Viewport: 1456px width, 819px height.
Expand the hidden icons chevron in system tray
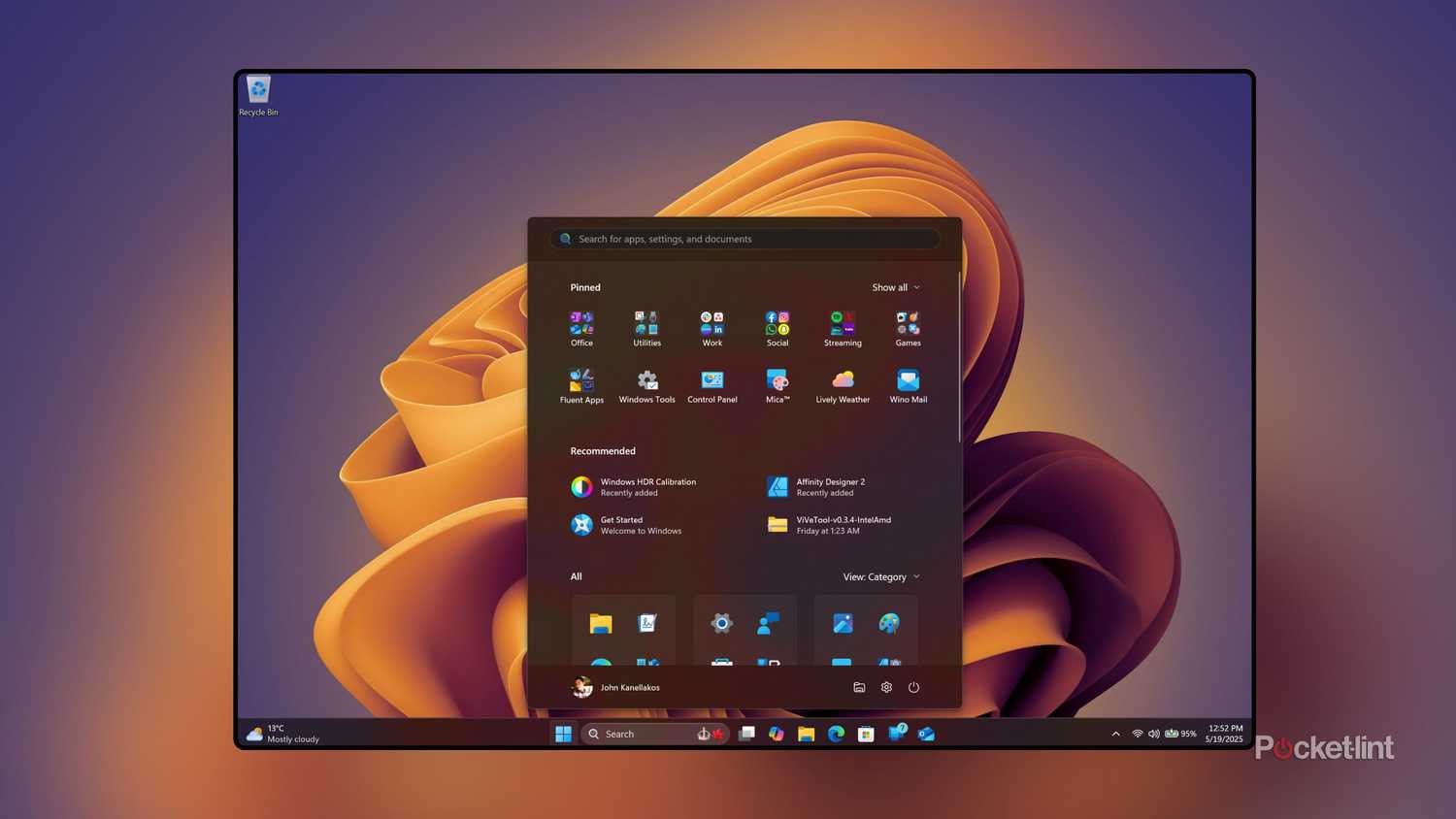click(1114, 734)
